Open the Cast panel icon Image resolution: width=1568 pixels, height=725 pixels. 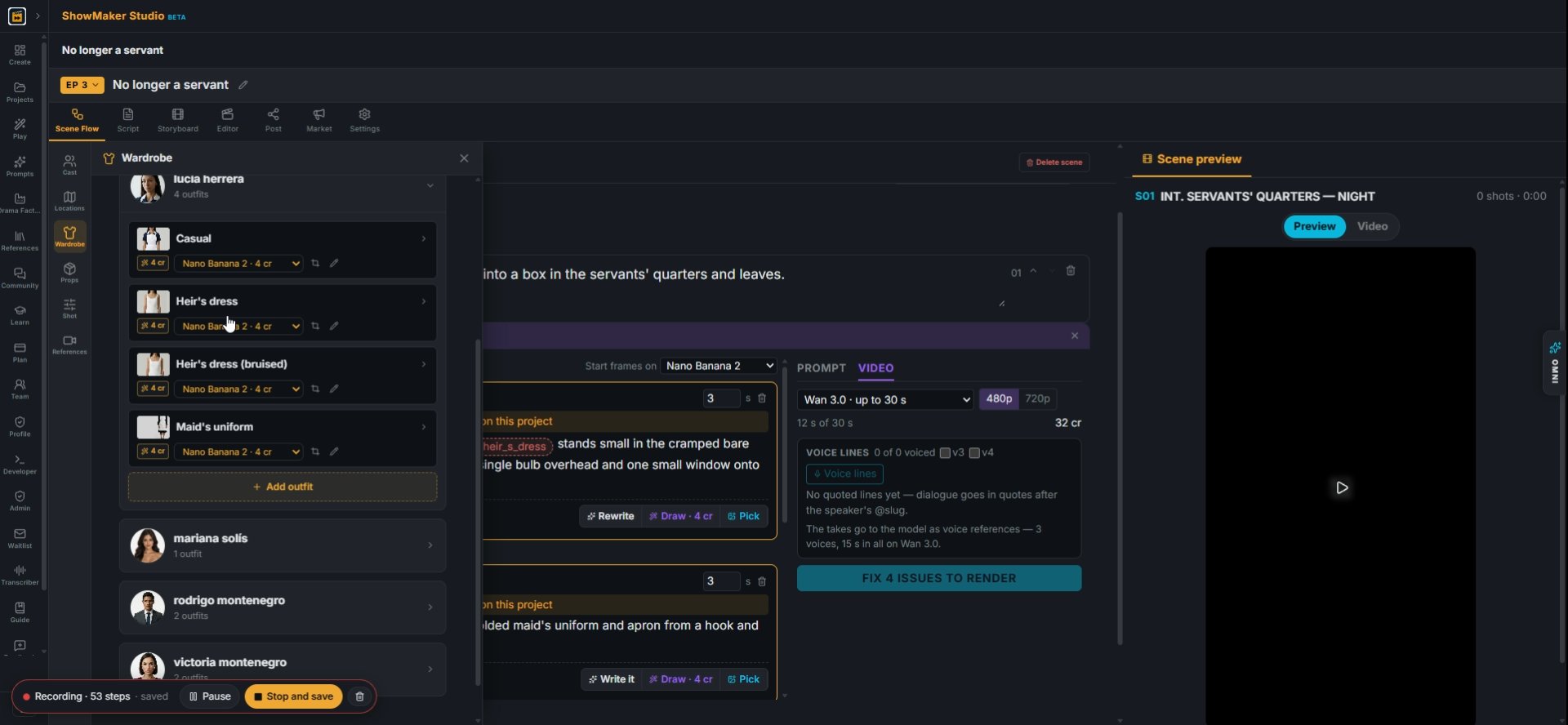click(x=69, y=165)
